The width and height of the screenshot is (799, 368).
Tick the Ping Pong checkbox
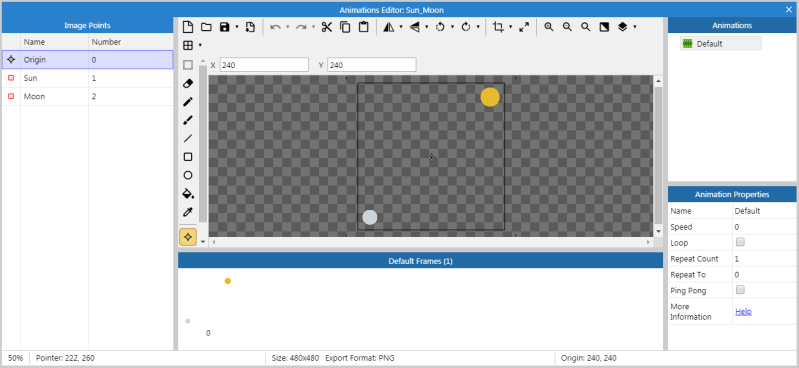tap(741, 290)
